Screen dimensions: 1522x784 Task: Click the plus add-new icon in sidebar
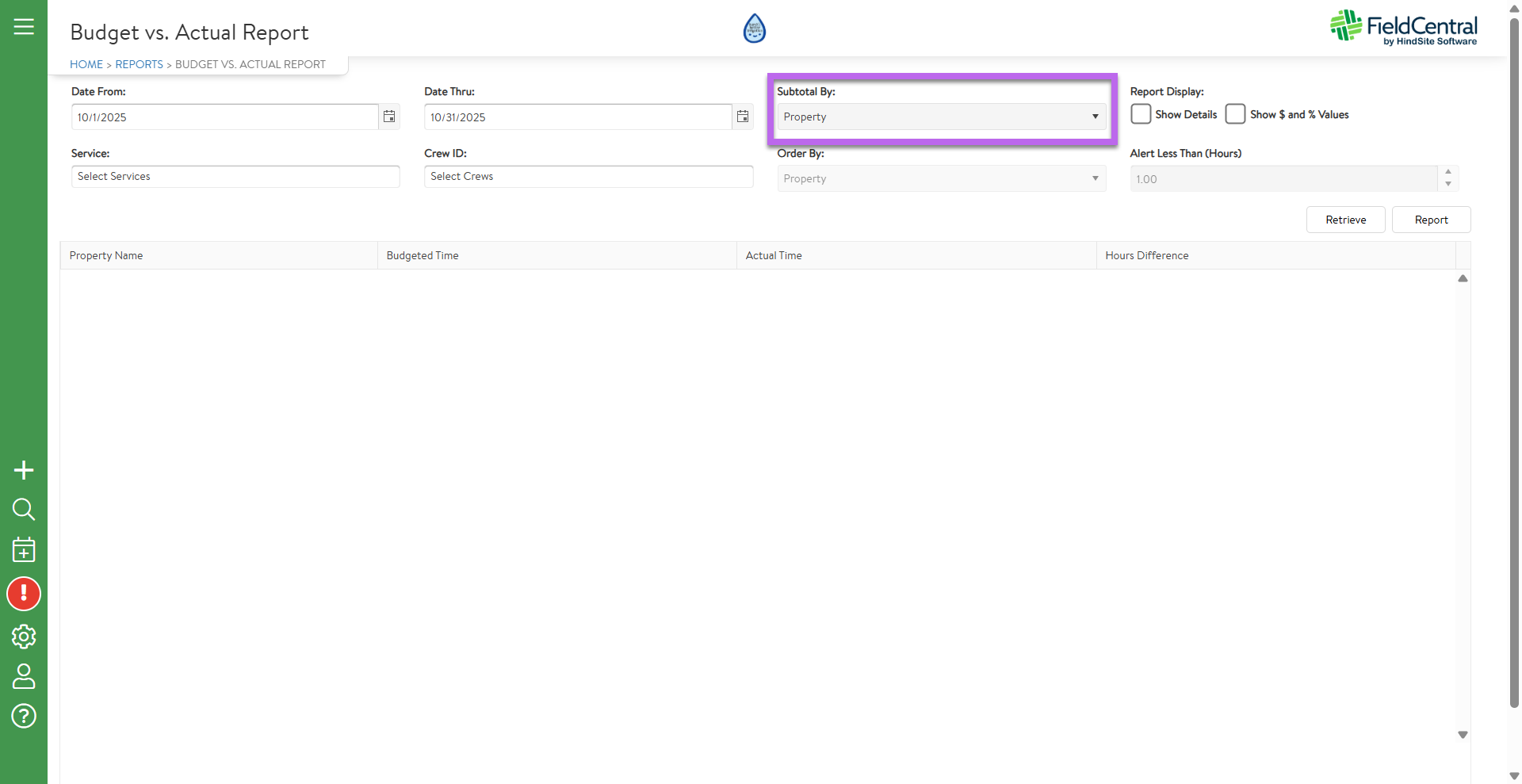tap(24, 470)
